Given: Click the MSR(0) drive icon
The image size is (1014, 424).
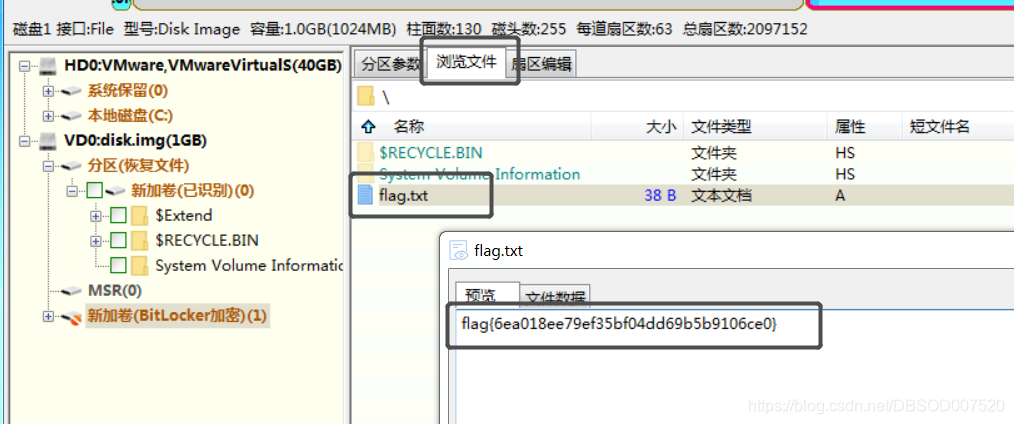Looking at the screenshot, I should (x=71, y=291).
